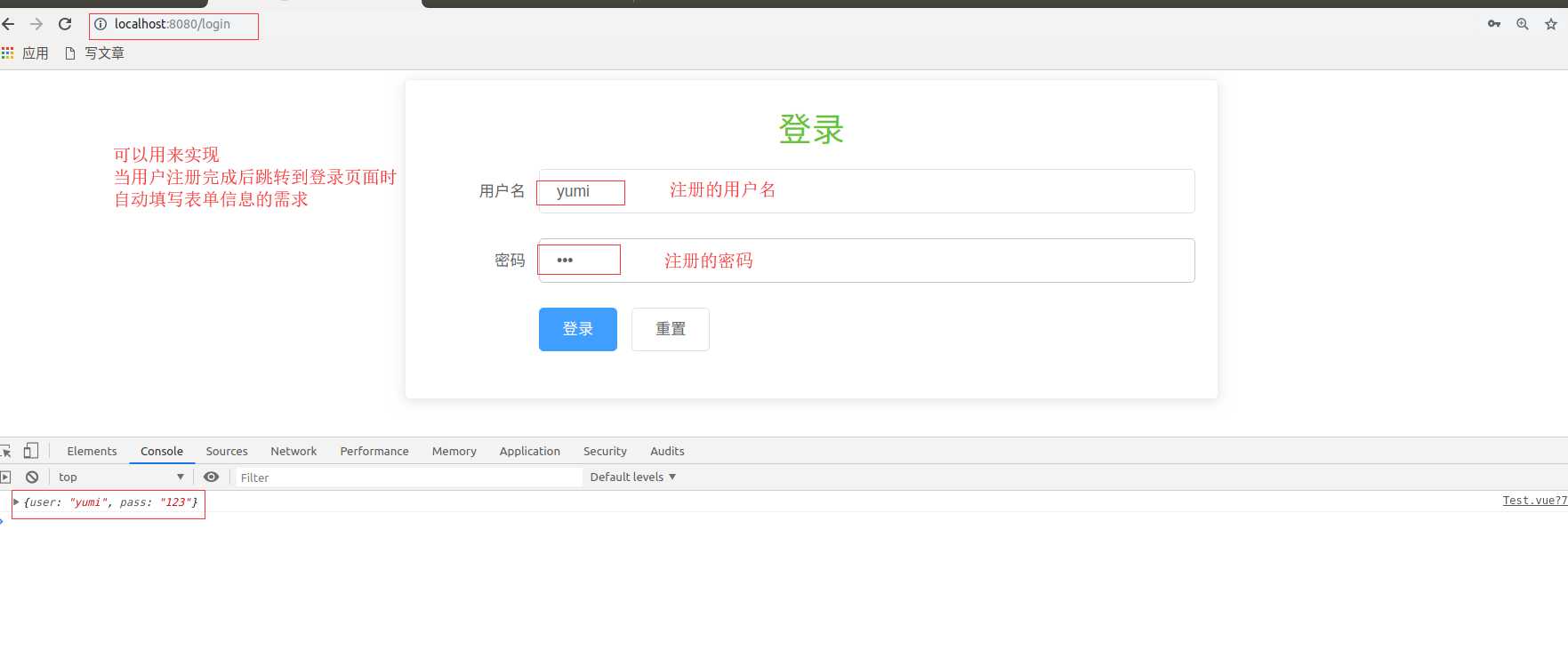Click the blue 登录 button
The image size is (1568, 666).
578,329
